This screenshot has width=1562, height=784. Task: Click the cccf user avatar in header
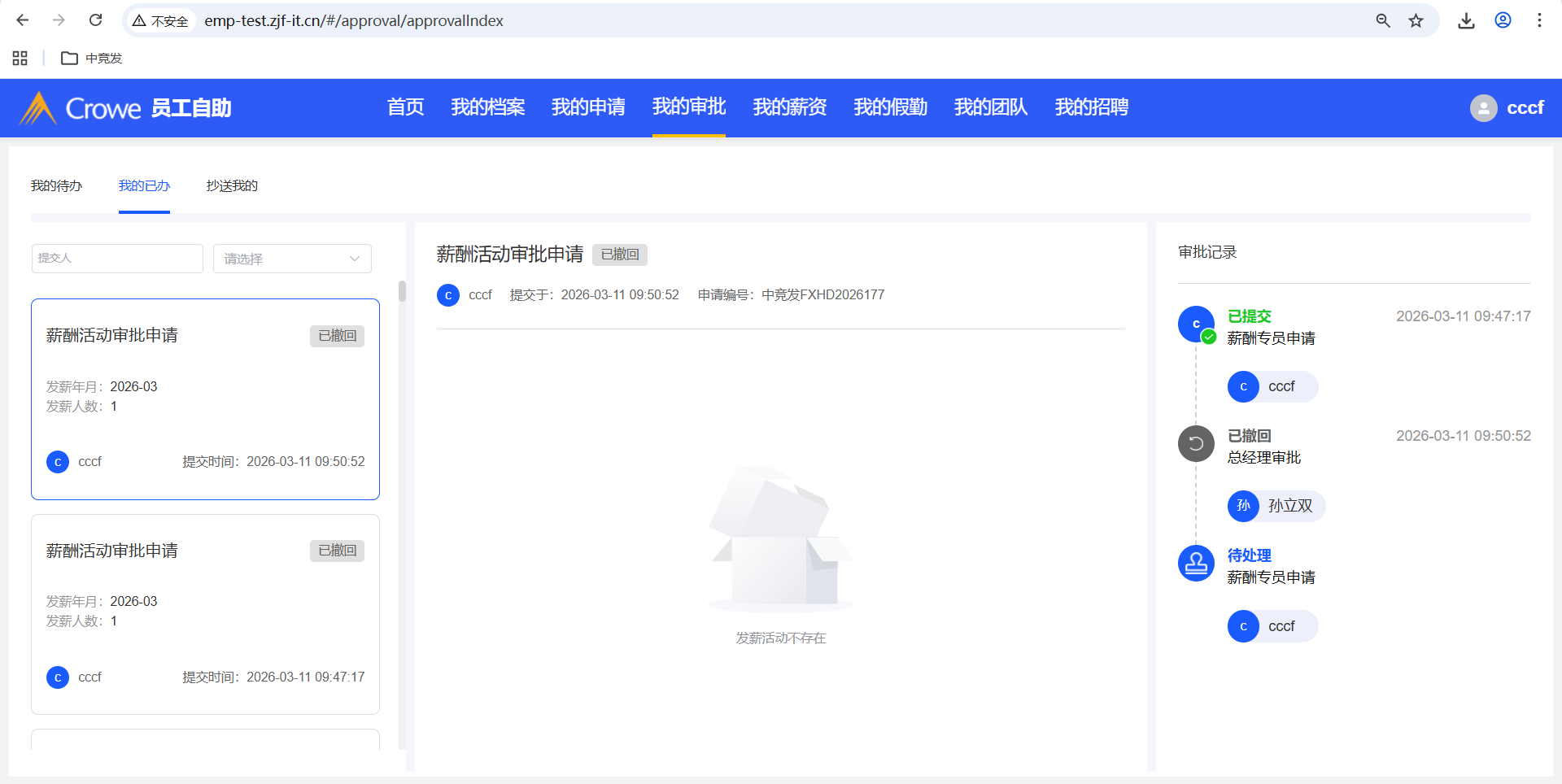pos(1483,107)
